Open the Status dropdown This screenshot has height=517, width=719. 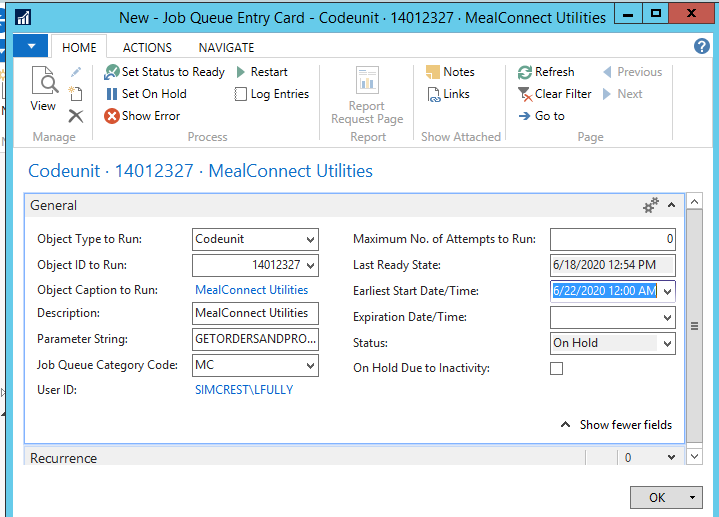click(x=667, y=343)
